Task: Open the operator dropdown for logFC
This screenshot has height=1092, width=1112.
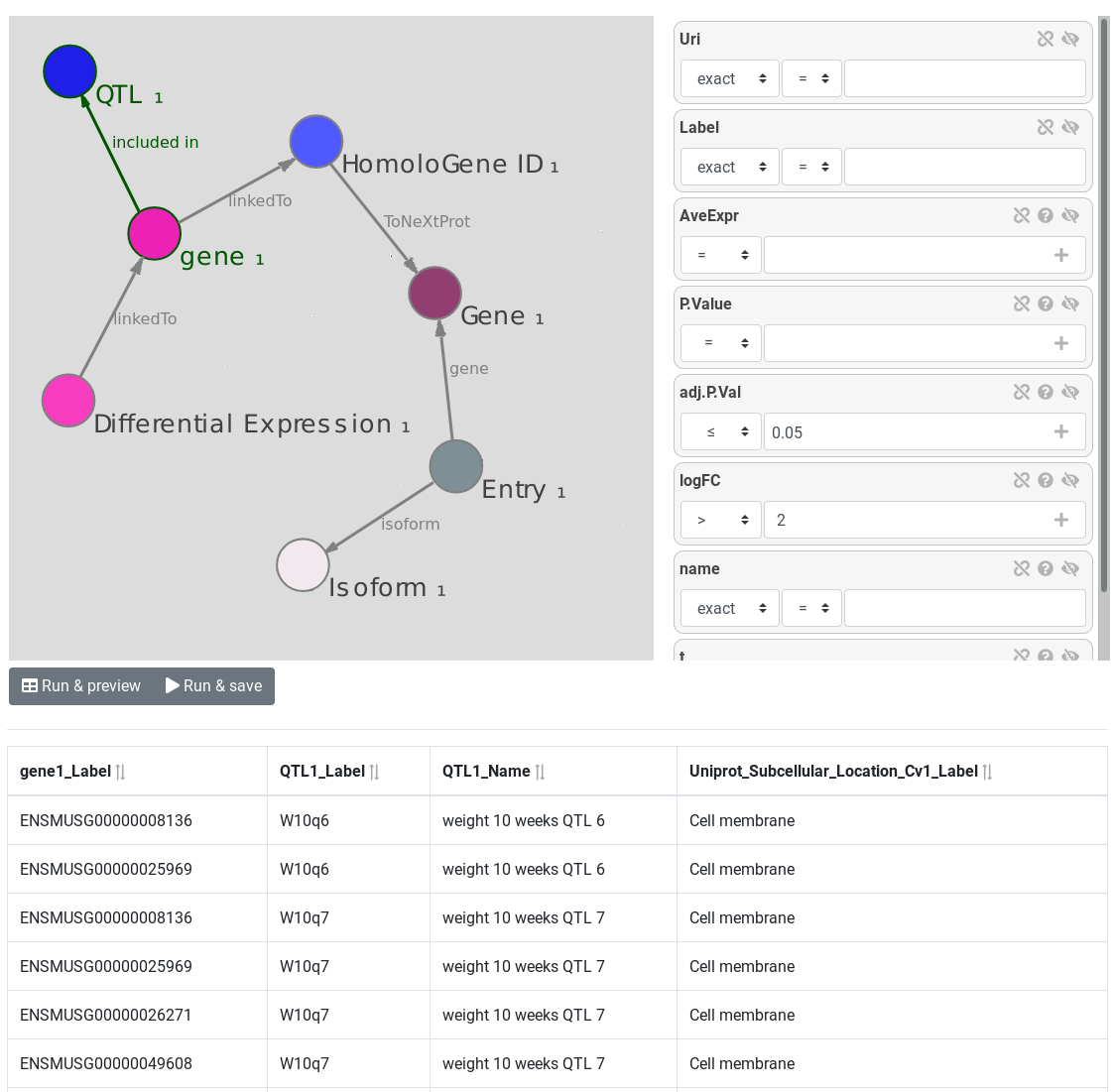Action: 720,520
